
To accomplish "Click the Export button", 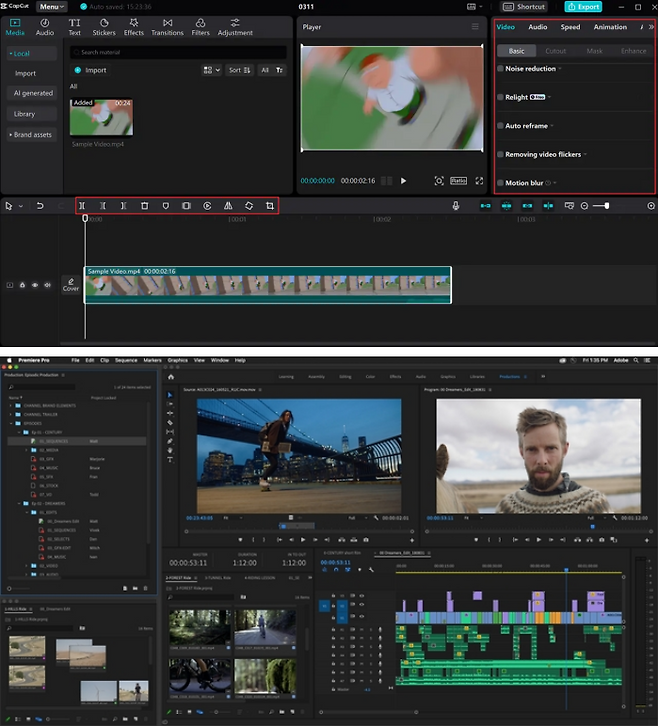I will tap(583, 7).
